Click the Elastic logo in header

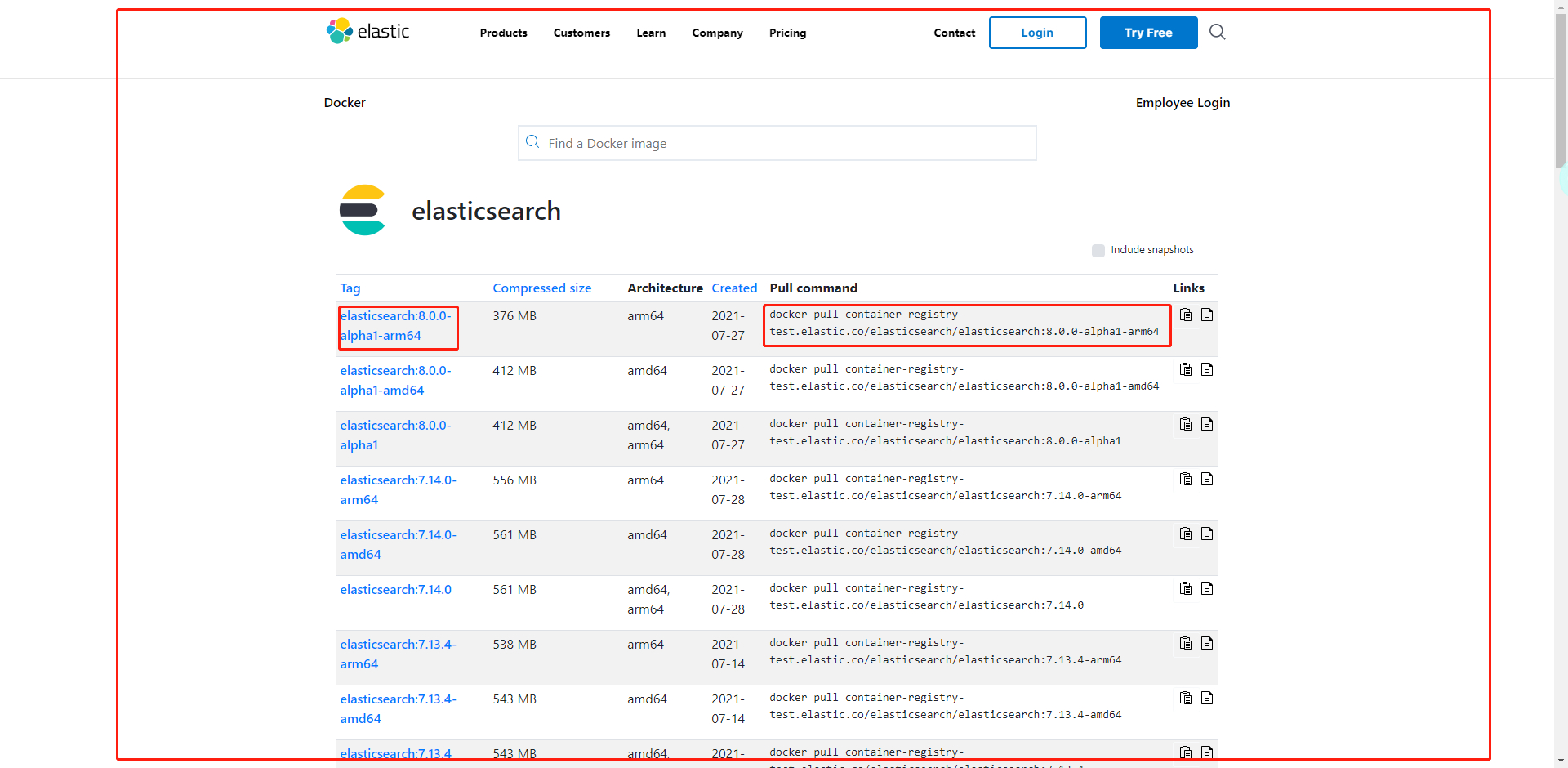point(367,32)
